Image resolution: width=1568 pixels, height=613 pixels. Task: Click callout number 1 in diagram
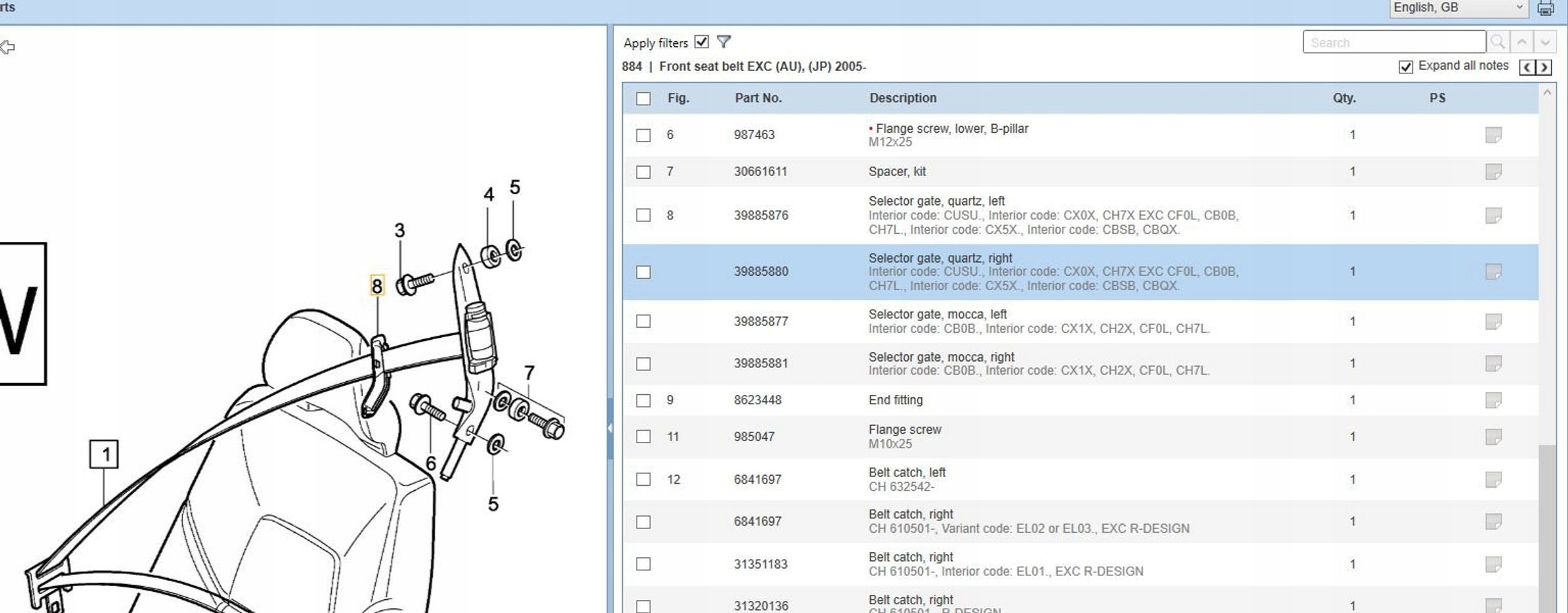104,454
